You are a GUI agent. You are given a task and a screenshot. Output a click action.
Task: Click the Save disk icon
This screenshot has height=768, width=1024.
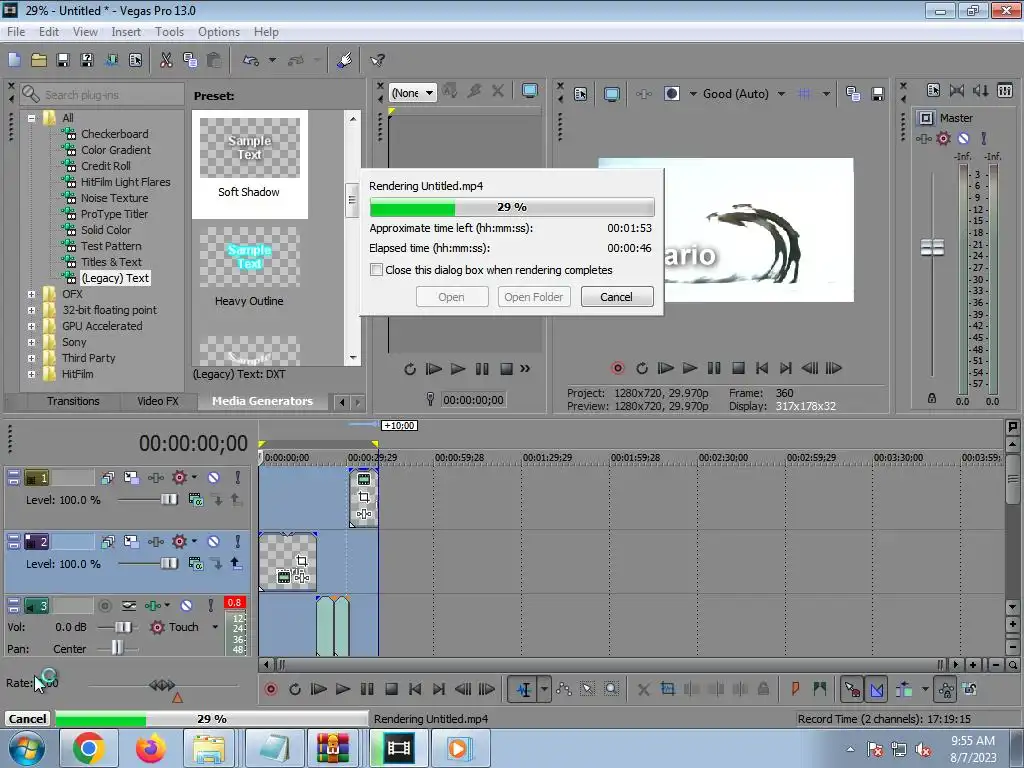63,60
